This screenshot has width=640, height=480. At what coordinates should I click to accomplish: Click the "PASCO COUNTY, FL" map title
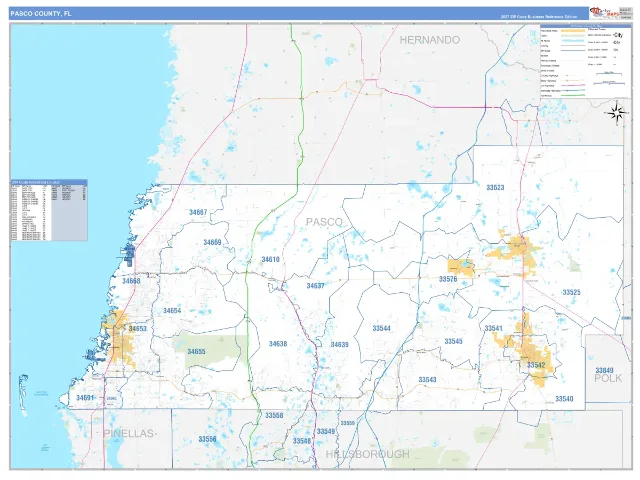(40, 13)
